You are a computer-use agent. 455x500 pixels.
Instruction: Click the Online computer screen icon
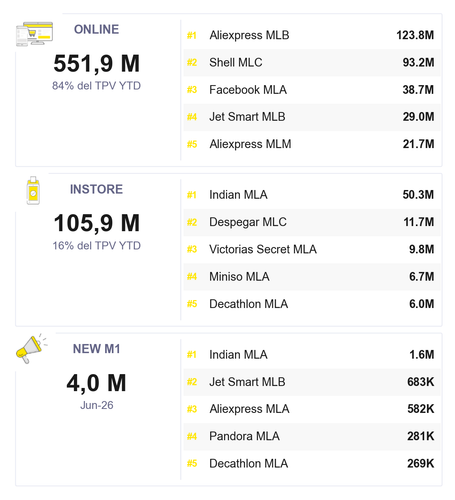coord(35,34)
